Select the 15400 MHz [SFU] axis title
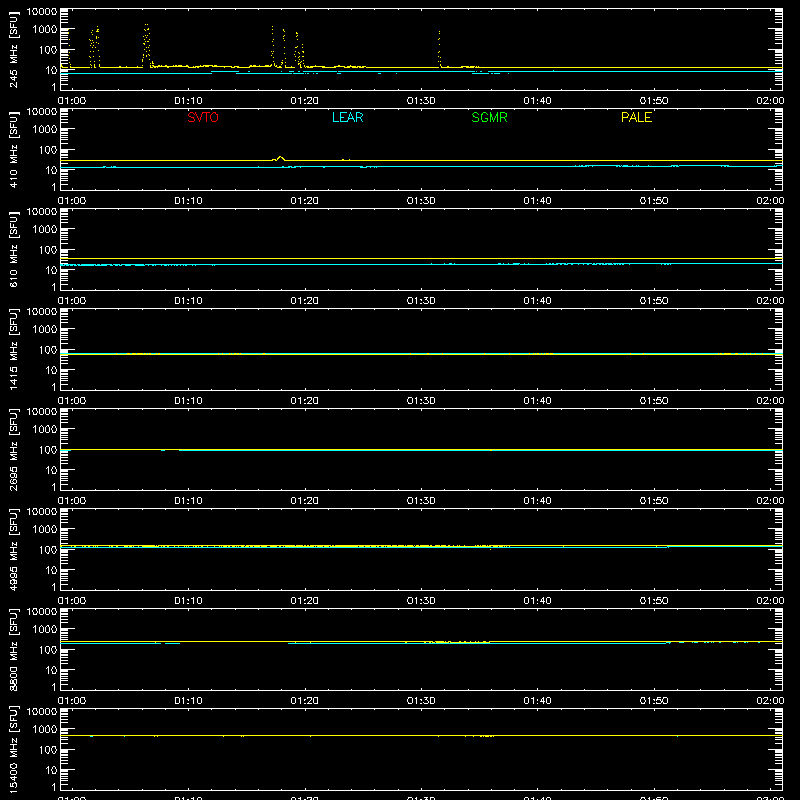The image size is (800, 800). [x=14, y=749]
